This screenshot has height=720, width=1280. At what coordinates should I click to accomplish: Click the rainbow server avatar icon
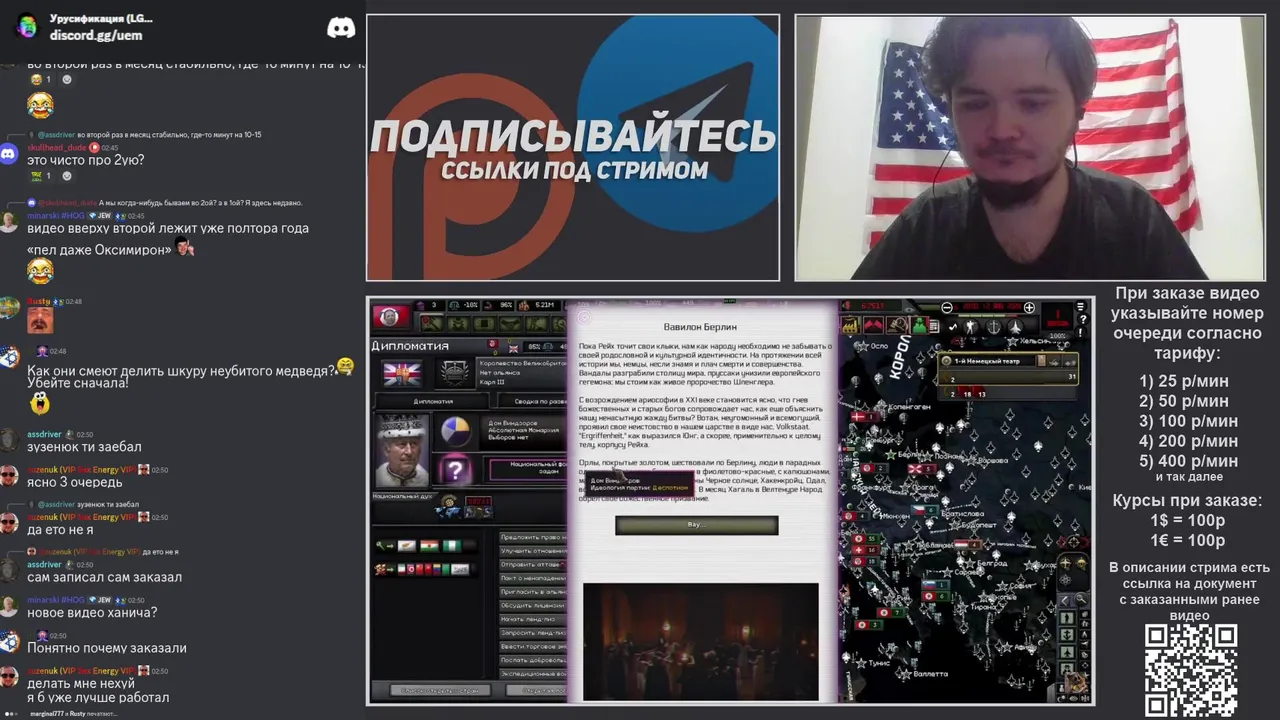tap(27, 26)
